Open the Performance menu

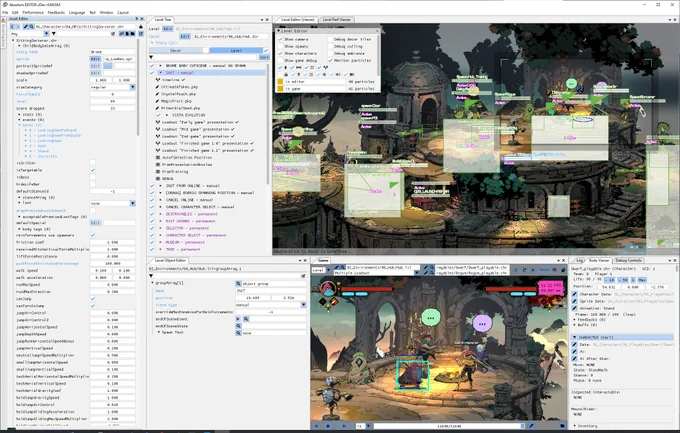[x=33, y=13]
